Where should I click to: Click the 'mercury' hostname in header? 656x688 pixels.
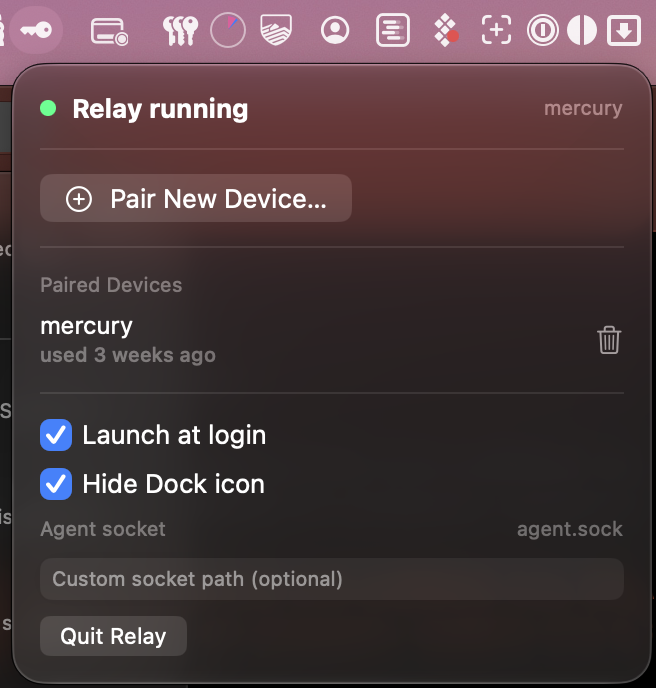coord(583,108)
